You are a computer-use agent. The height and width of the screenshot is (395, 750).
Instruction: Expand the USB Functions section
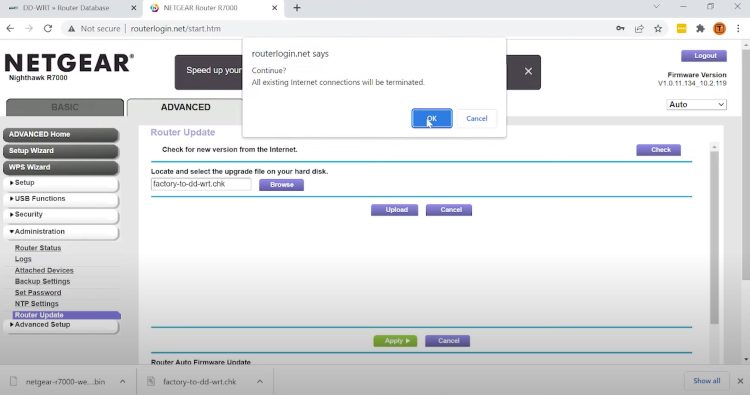coord(61,199)
